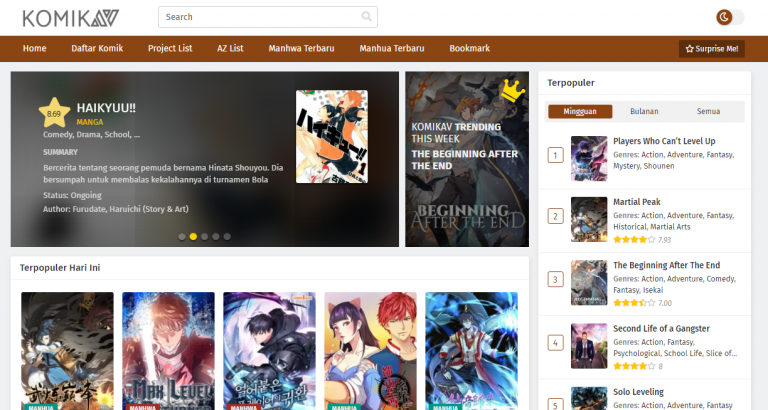Open Second Life of a Gangster title
This screenshot has height=410, width=768.
pos(661,329)
